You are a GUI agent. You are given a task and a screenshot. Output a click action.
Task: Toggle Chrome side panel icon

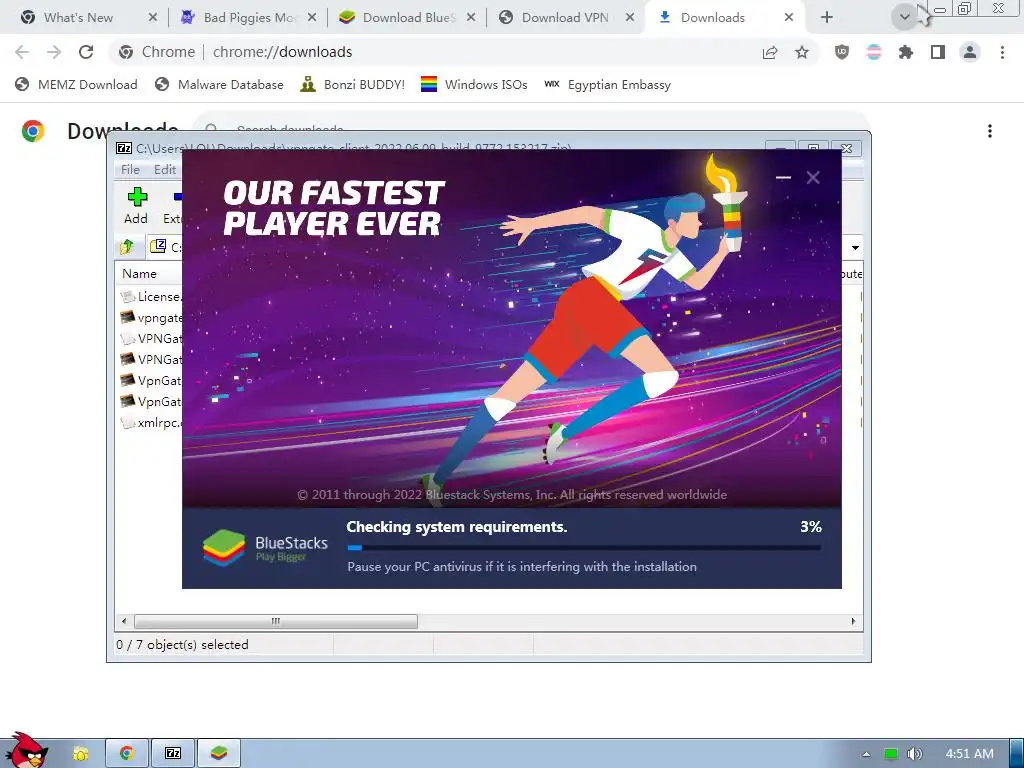[x=938, y=52]
